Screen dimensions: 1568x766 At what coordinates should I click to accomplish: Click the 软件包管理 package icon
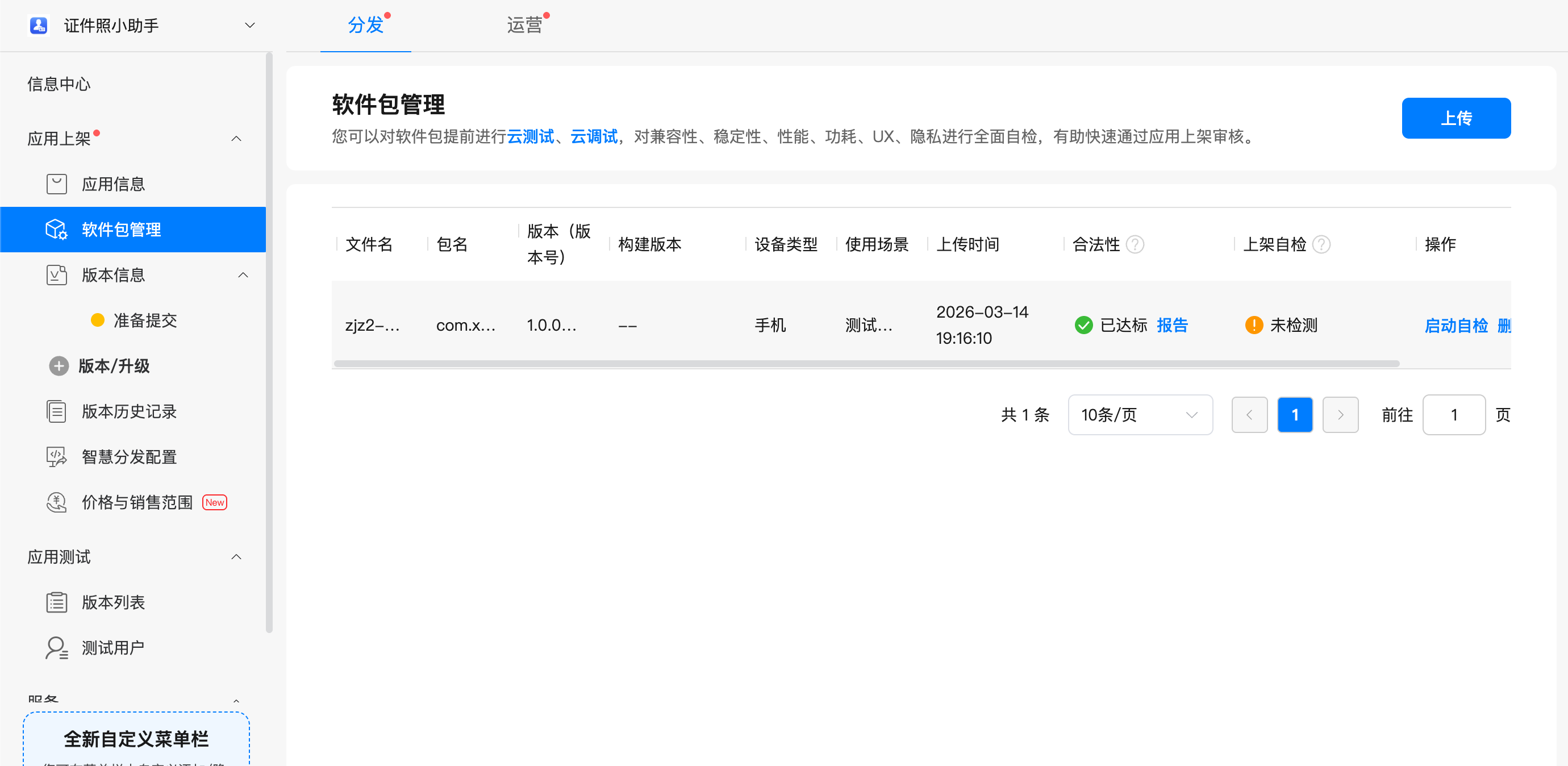[x=57, y=230]
